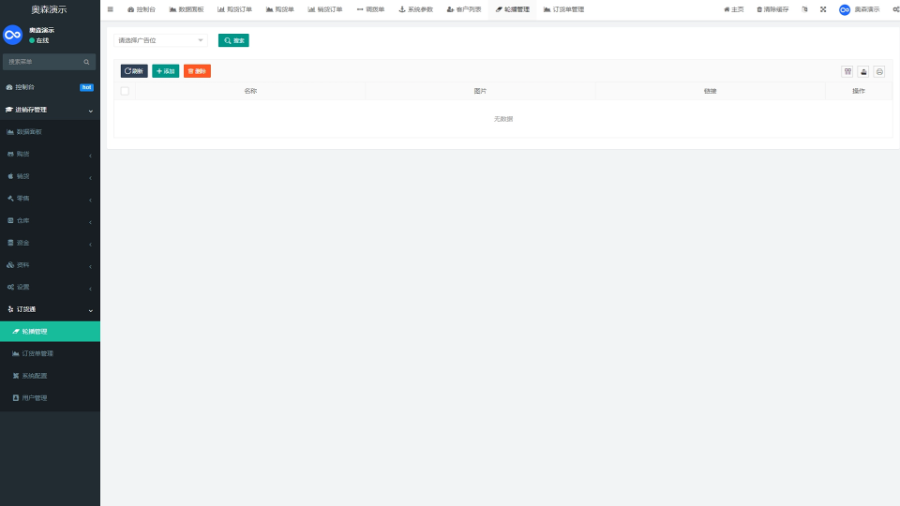Open 控制台 in the left sidebar

(x=50, y=87)
